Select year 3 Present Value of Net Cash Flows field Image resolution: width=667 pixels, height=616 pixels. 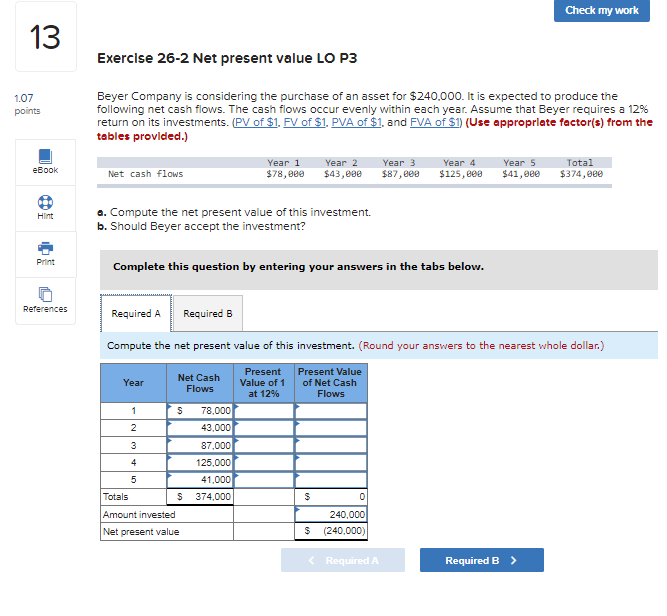click(331, 445)
